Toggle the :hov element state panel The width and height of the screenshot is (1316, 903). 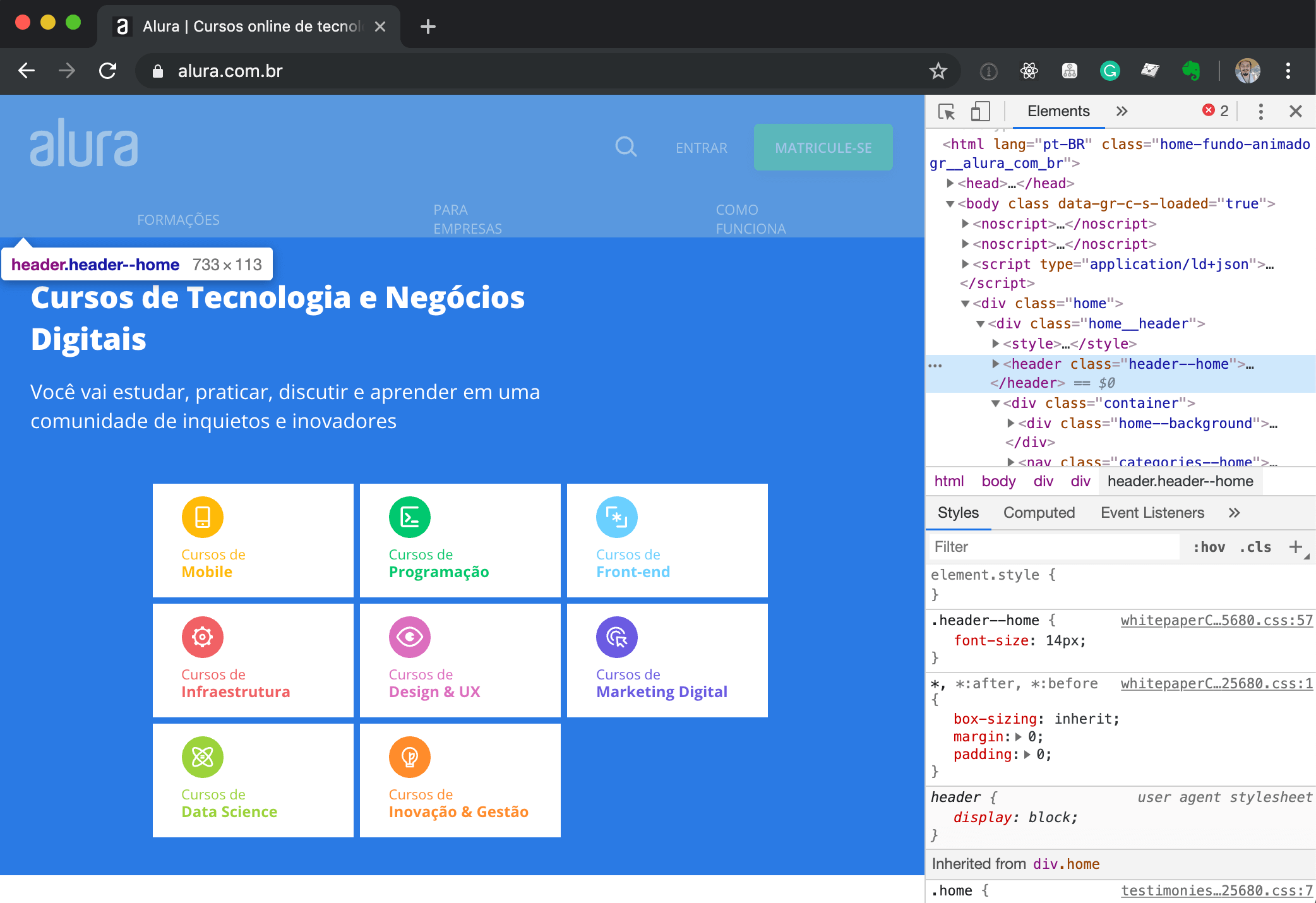(1209, 547)
